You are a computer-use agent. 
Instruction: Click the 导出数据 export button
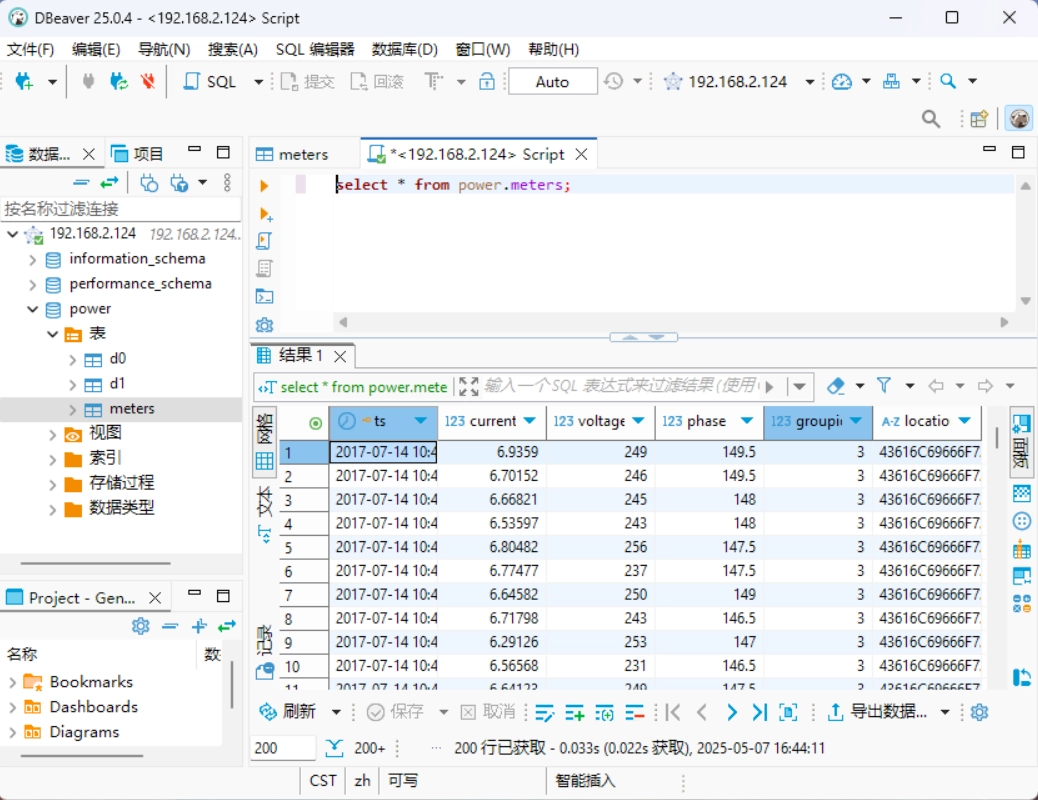(878, 712)
